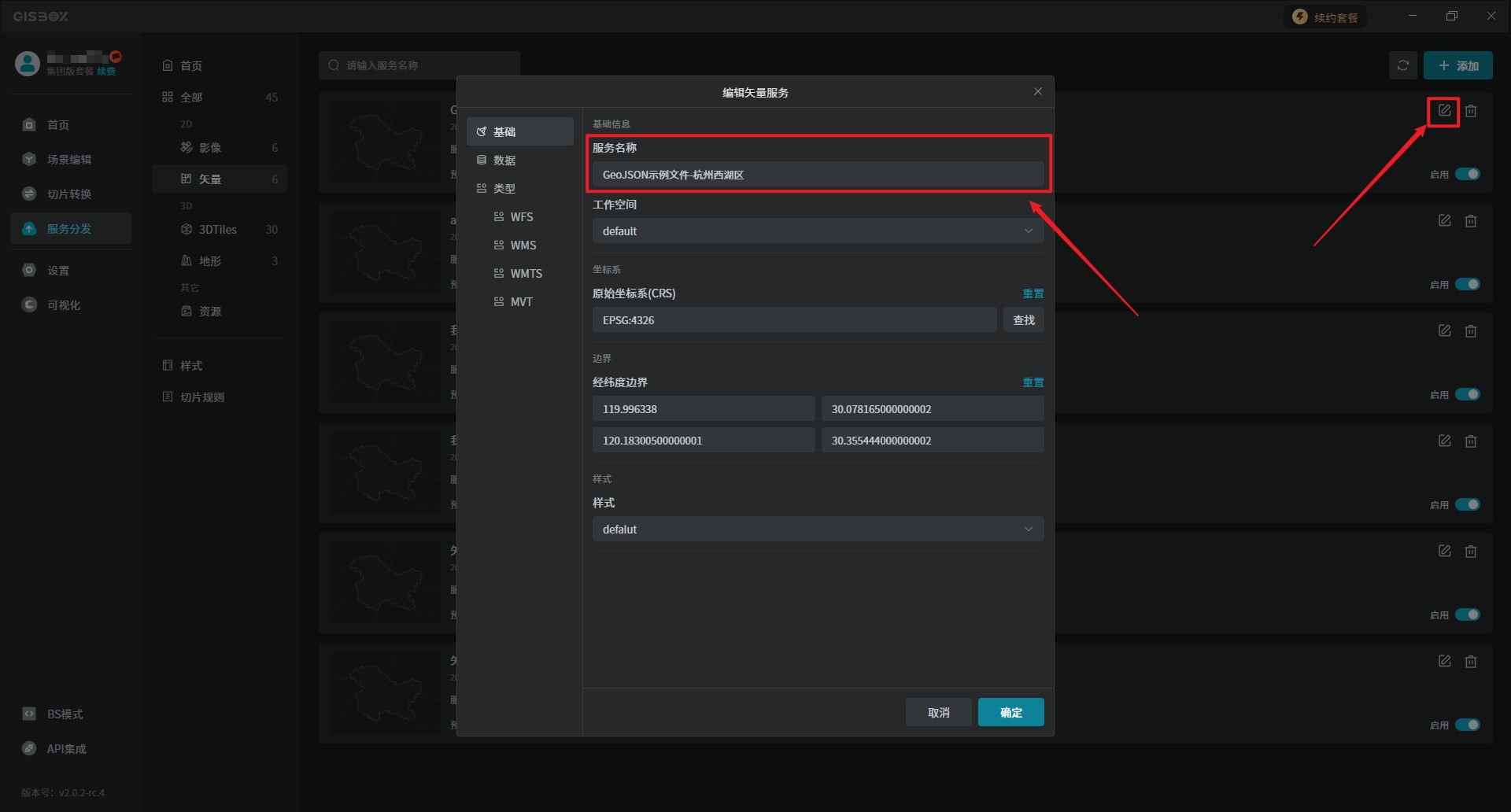Open the 可视化 sidebar section

[63, 305]
